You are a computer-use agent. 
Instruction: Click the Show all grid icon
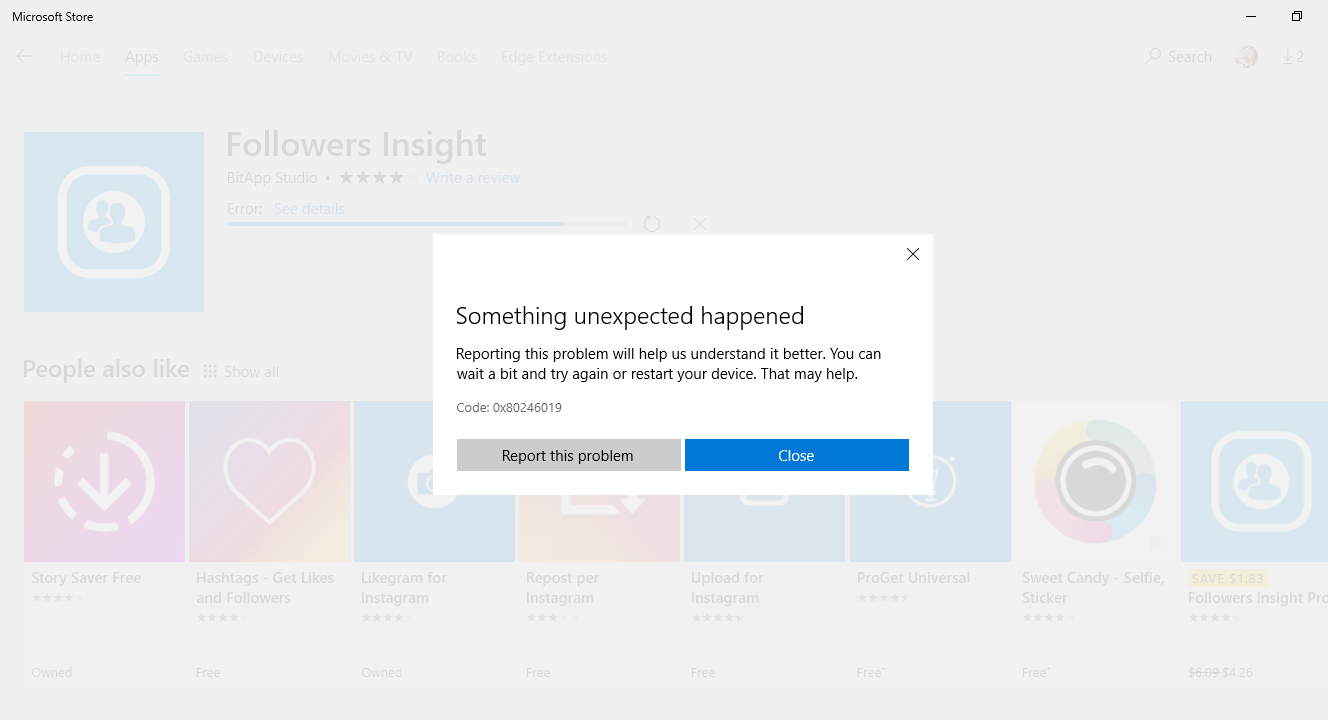[210, 372]
